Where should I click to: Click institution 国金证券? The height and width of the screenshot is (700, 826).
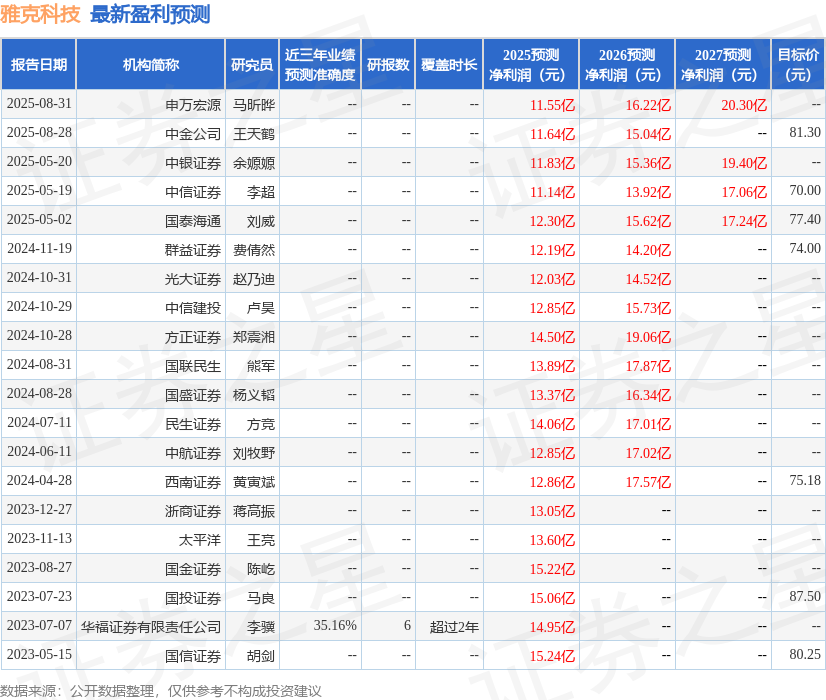pos(193,568)
